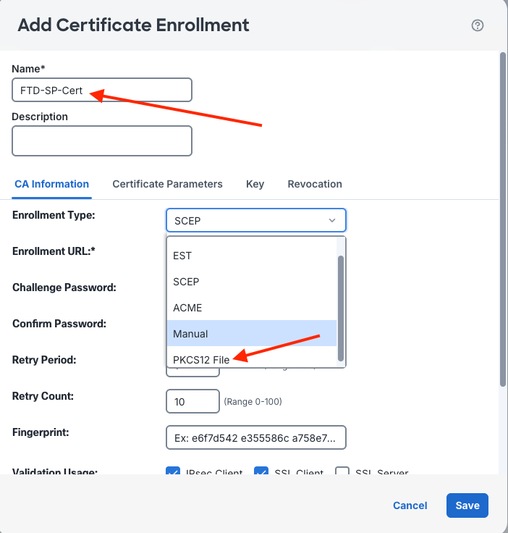Click the dropdown list scrollbar
This screenshot has width=508, height=533.
tap(341, 308)
